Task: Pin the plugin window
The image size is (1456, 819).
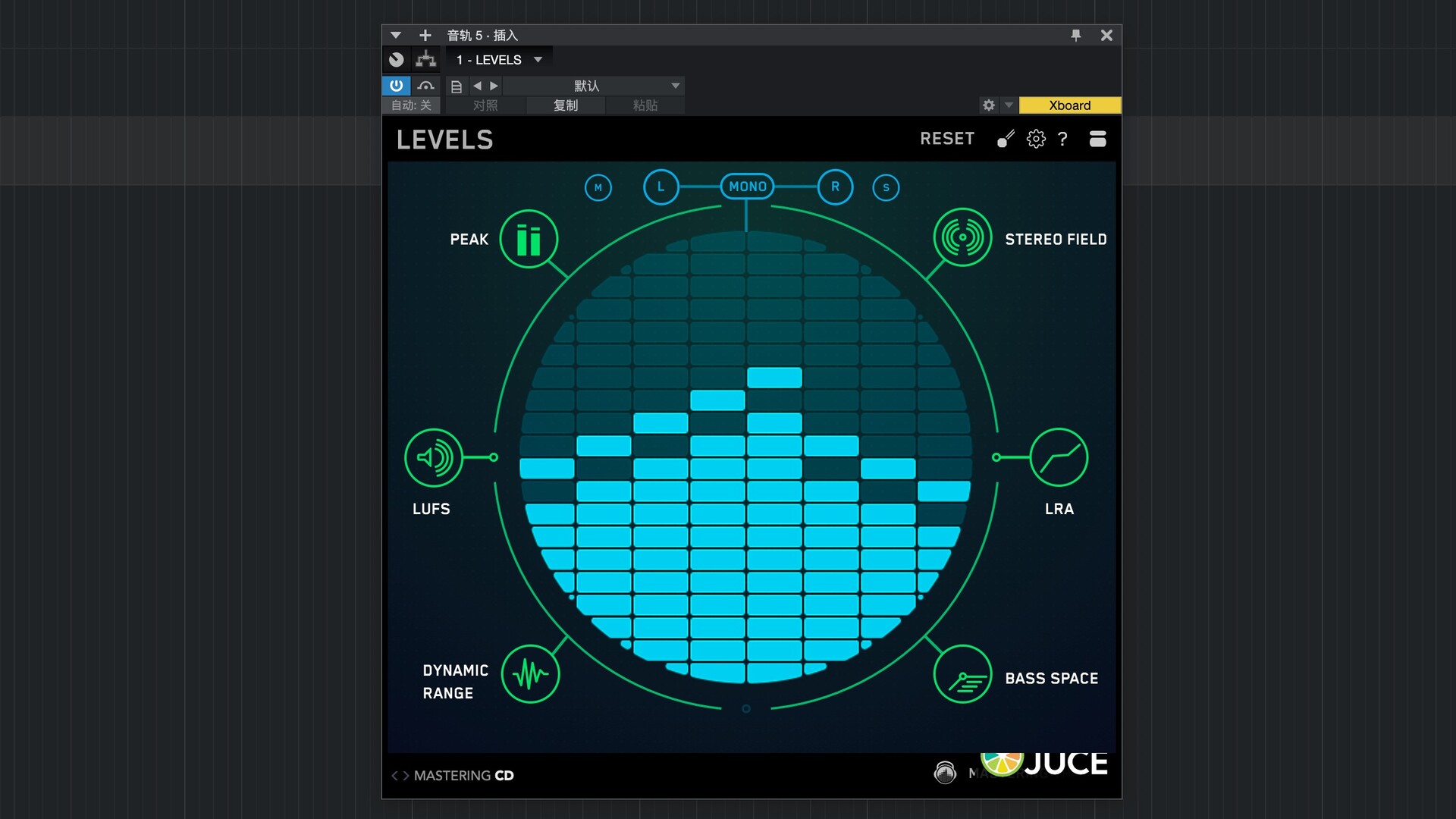Action: pos(1075,35)
